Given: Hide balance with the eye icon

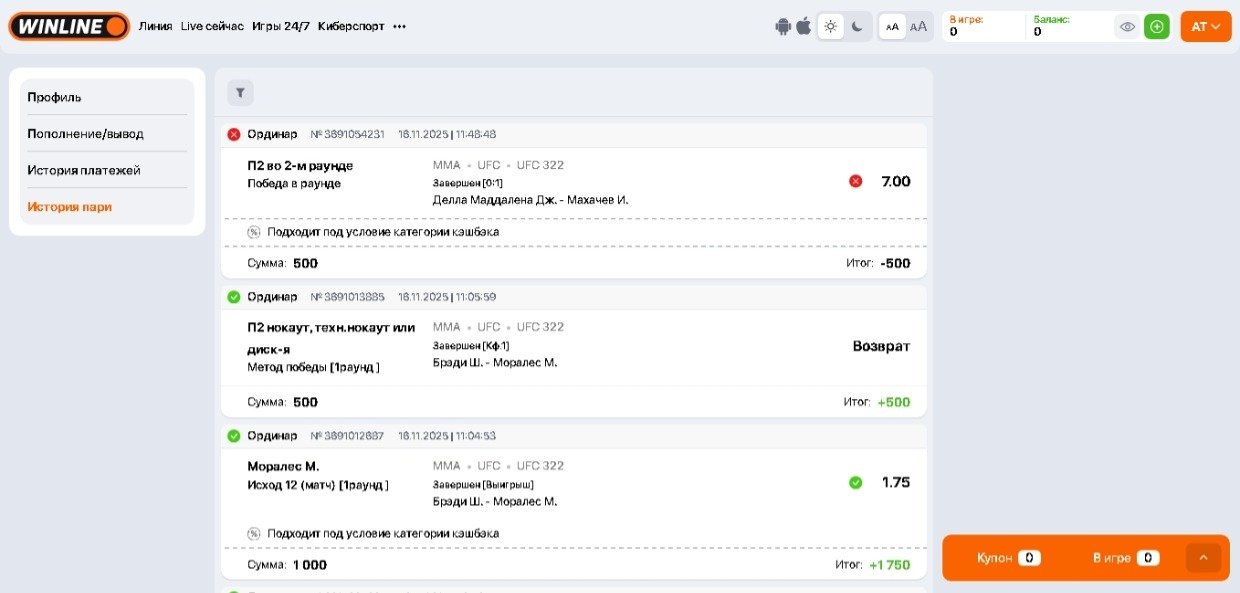Looking at the screenshot, I should tap(1127, 27).
